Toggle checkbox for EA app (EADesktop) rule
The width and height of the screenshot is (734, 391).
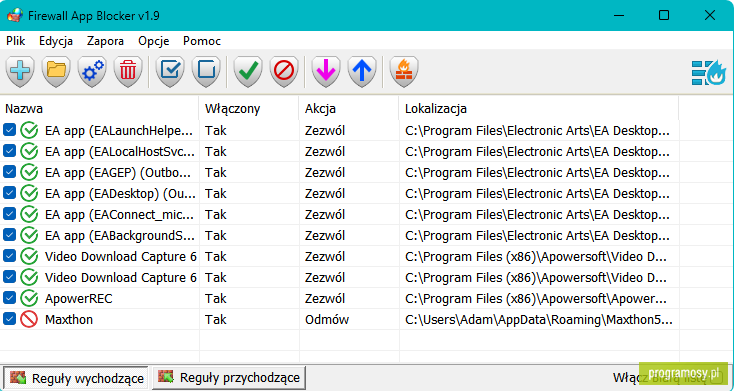9,192
